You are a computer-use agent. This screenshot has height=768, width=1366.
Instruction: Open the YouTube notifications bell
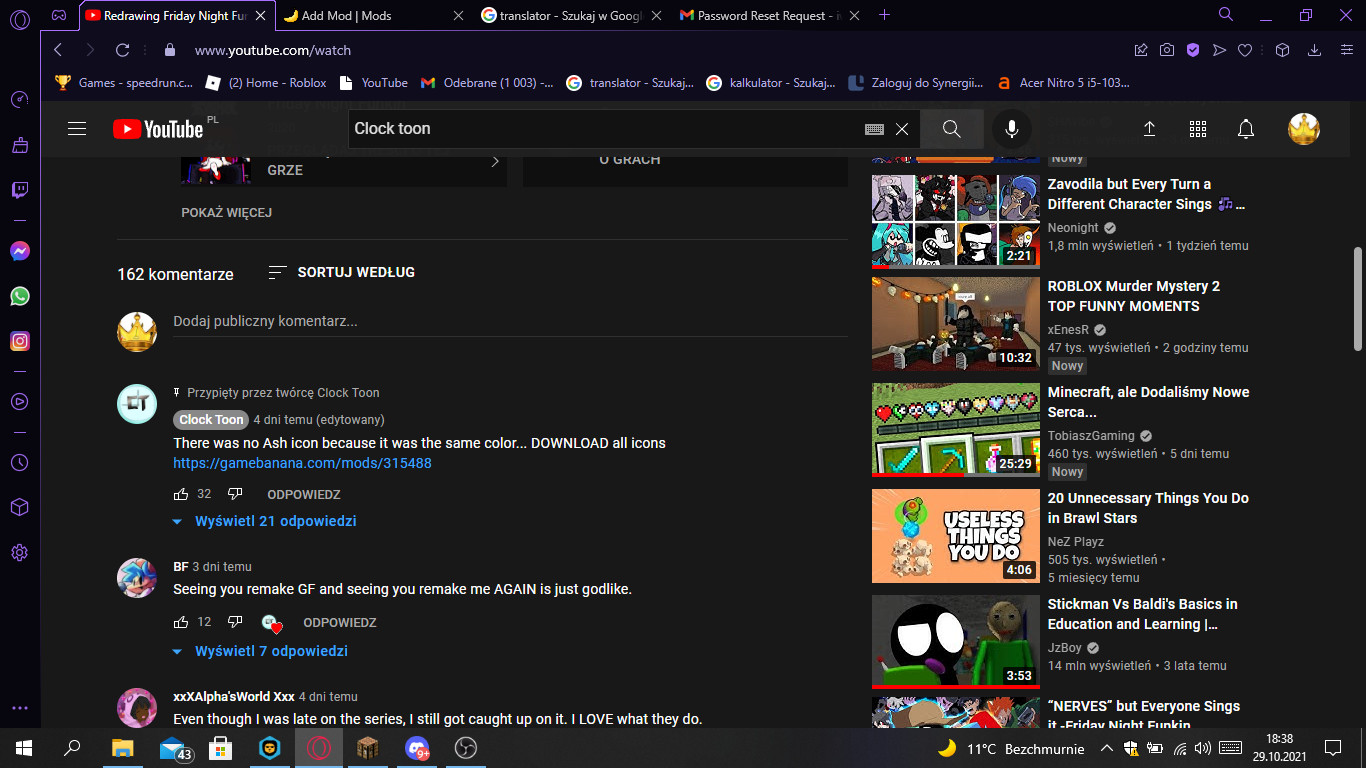coord(1245,129)
